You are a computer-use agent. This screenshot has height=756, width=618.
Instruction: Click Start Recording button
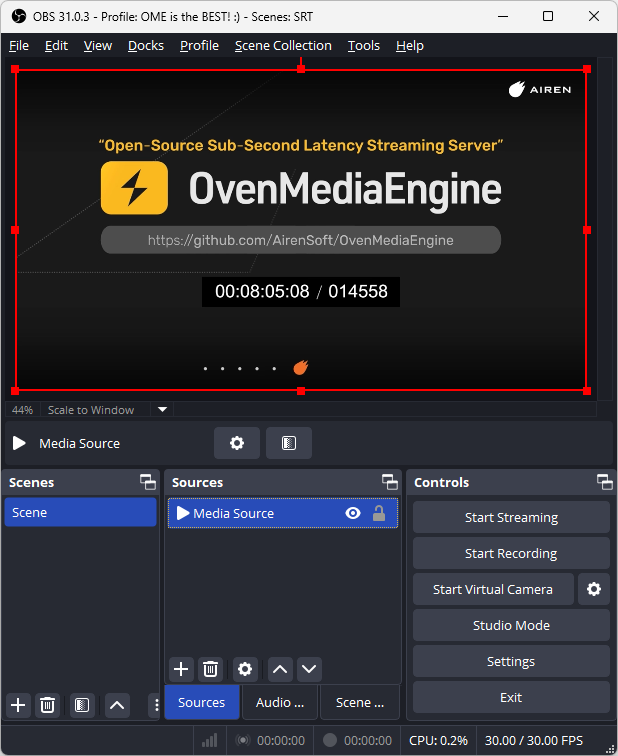tap(511, 553)
